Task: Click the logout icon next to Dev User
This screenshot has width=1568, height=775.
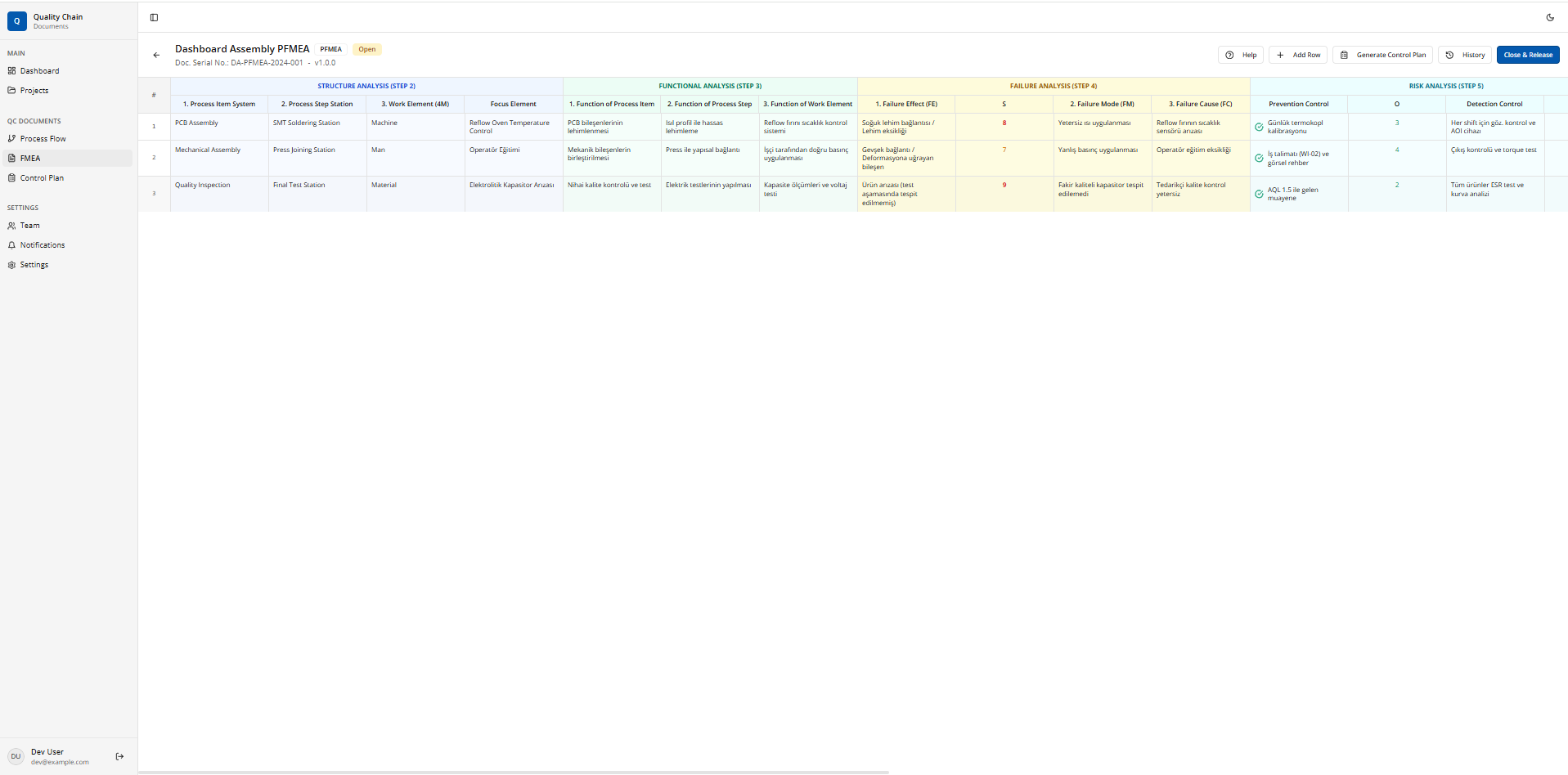Action: pyautogui.click(x=119, y=756)
